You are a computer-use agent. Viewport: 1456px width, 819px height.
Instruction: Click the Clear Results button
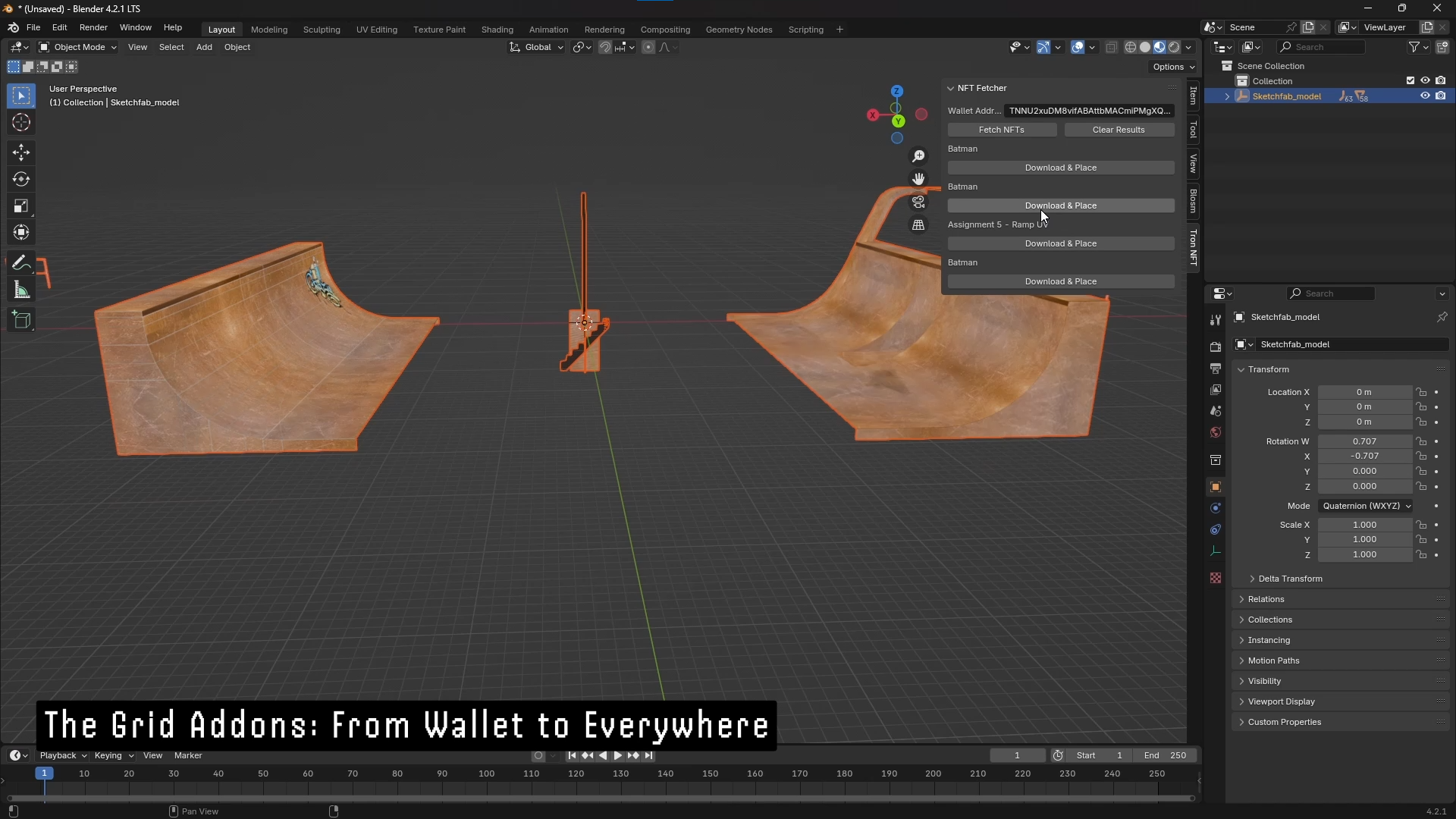[x=1119, y=130]
